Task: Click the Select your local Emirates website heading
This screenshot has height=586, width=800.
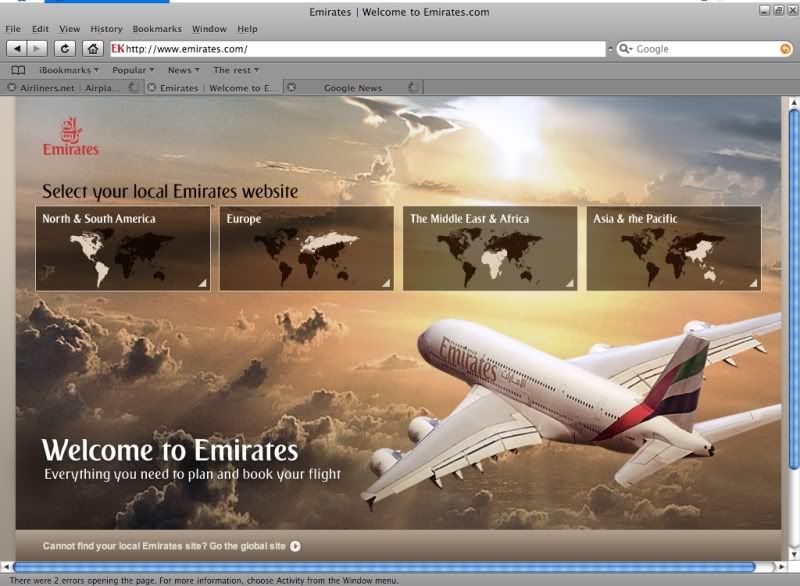Action: pyautogui.click(x=170, y=191)
